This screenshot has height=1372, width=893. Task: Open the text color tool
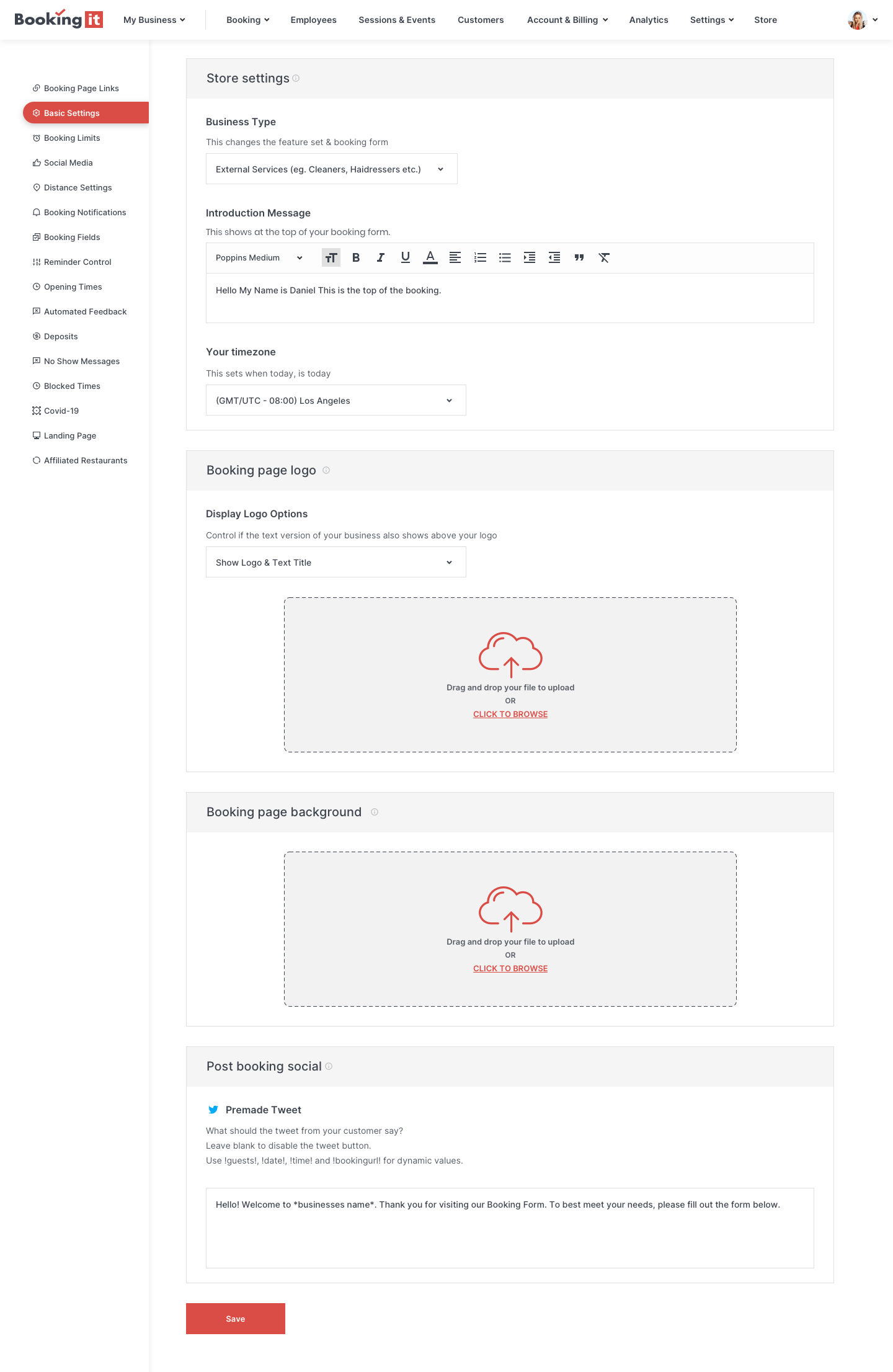point(430,257)
